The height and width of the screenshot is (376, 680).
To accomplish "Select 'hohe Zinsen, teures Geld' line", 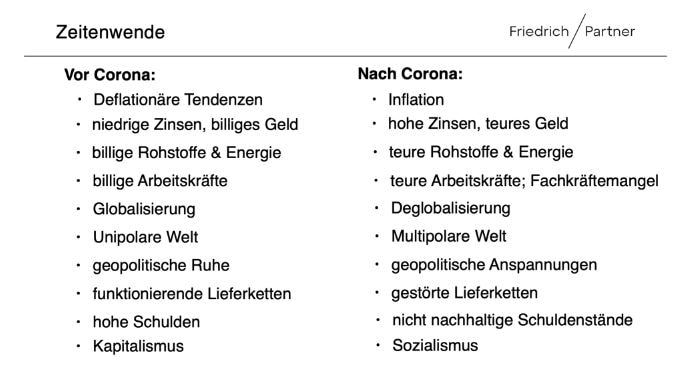I will pyautogui.click(x=478, y=124).
